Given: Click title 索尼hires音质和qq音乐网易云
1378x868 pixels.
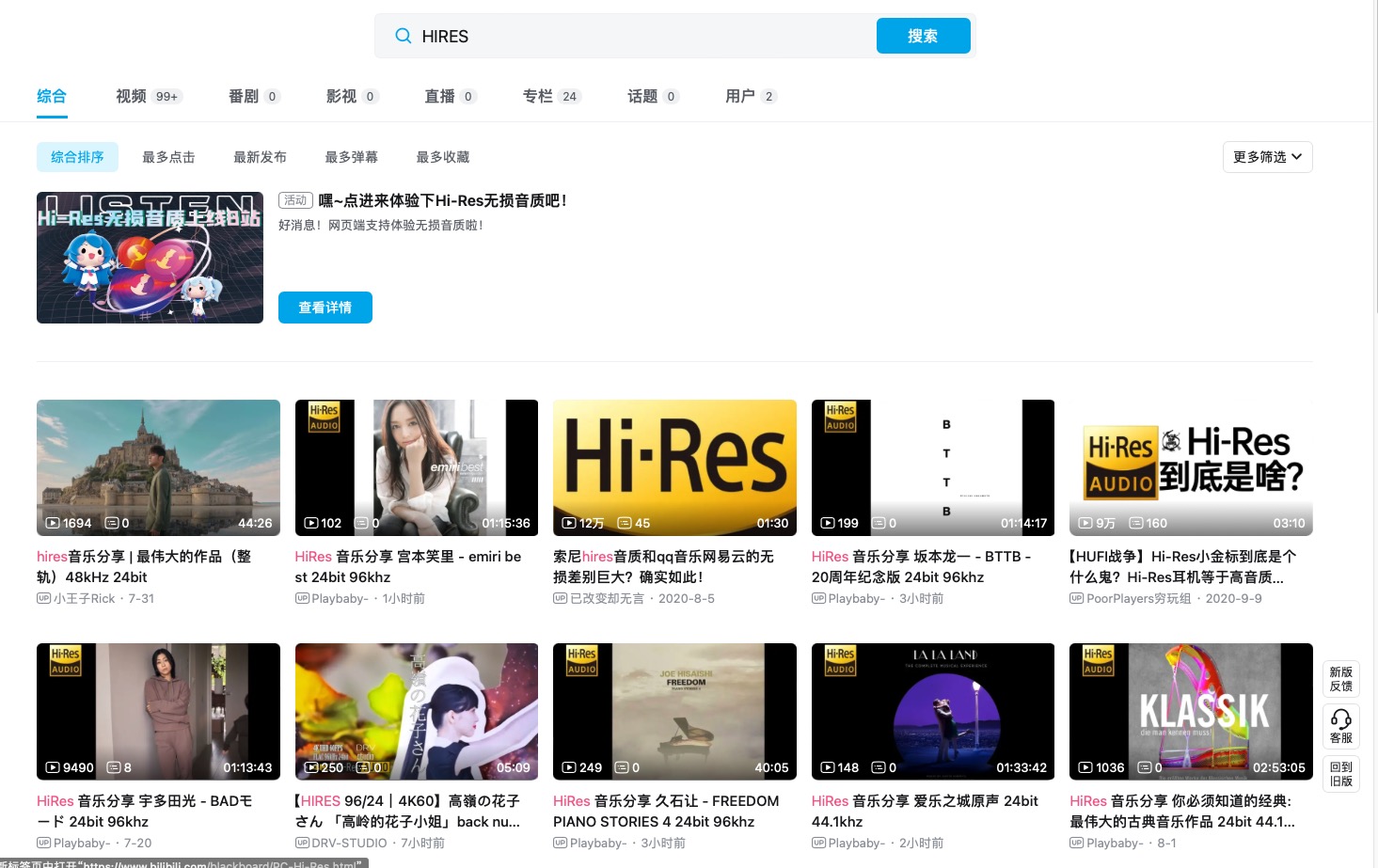Looking at the screenshot, I should click(663, 567).
